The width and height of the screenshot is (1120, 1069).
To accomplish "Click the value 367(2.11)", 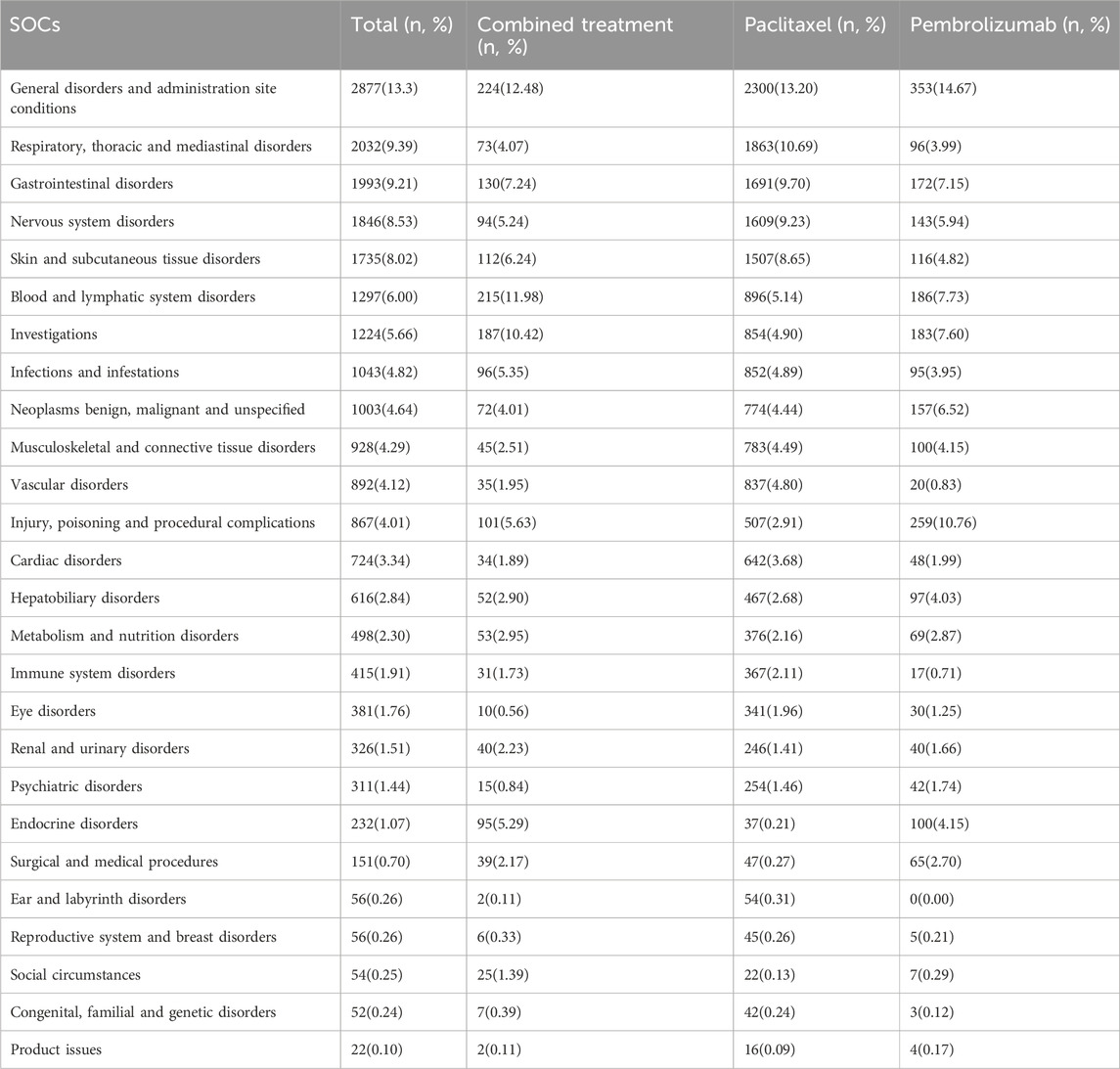I will pos(774,674).
